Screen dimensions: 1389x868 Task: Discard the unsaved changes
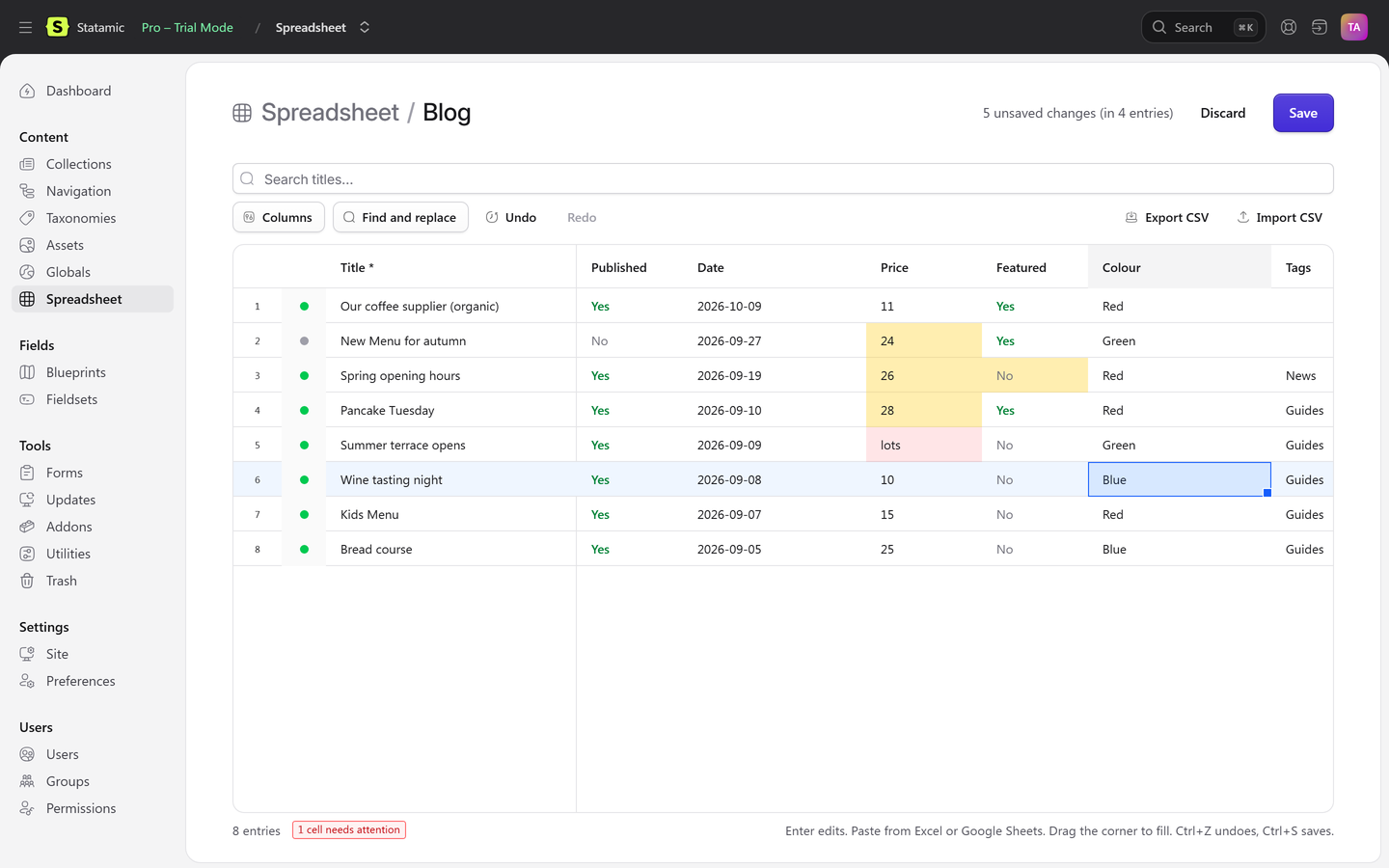tap(1223, 113)
